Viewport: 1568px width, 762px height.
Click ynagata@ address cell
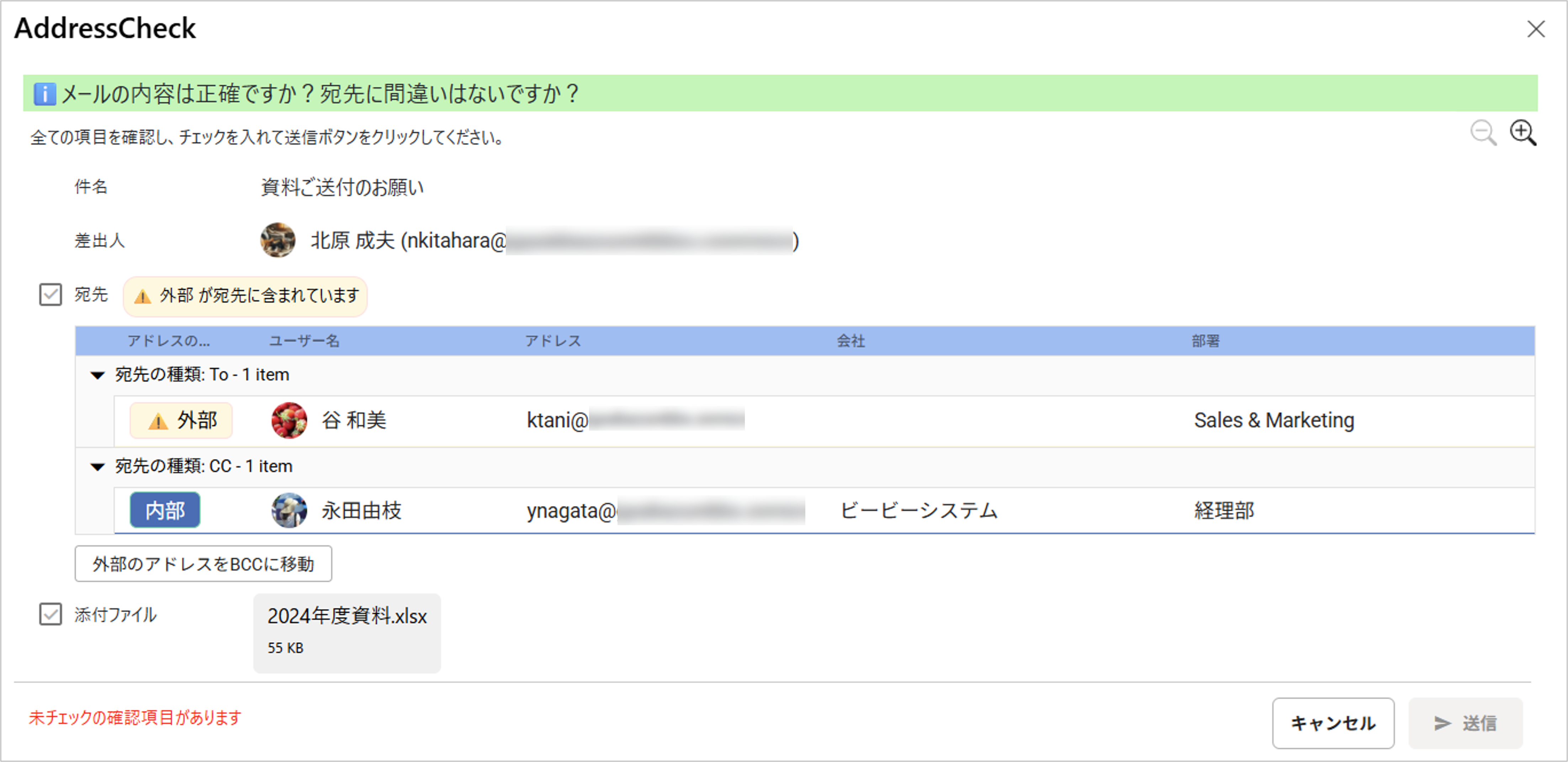click(665, 510)
